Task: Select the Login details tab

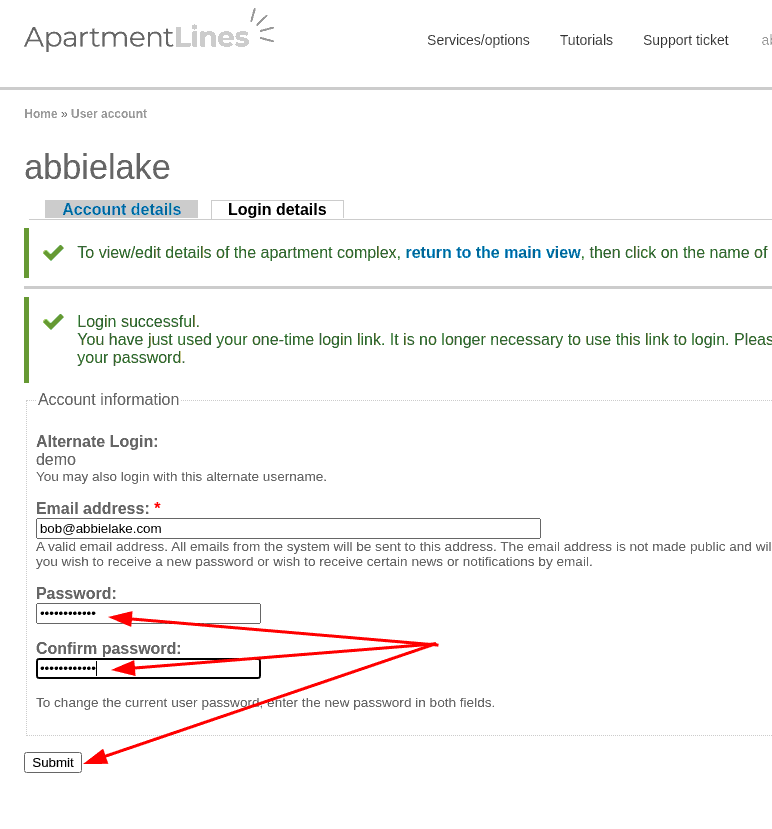Action: pos(277,209)
